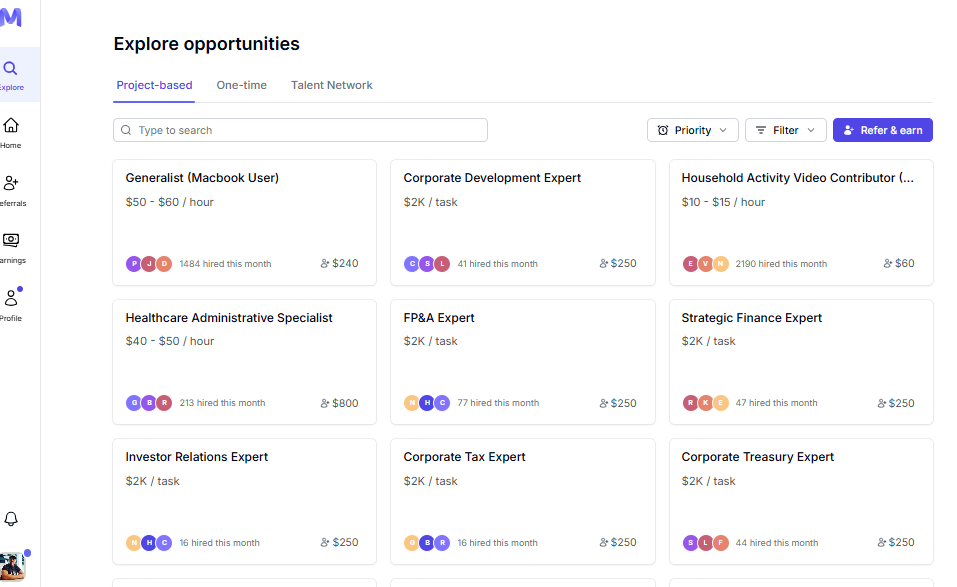Open Profile icon in sidebar
The image size is (957, 587).
tap(11, 298)
